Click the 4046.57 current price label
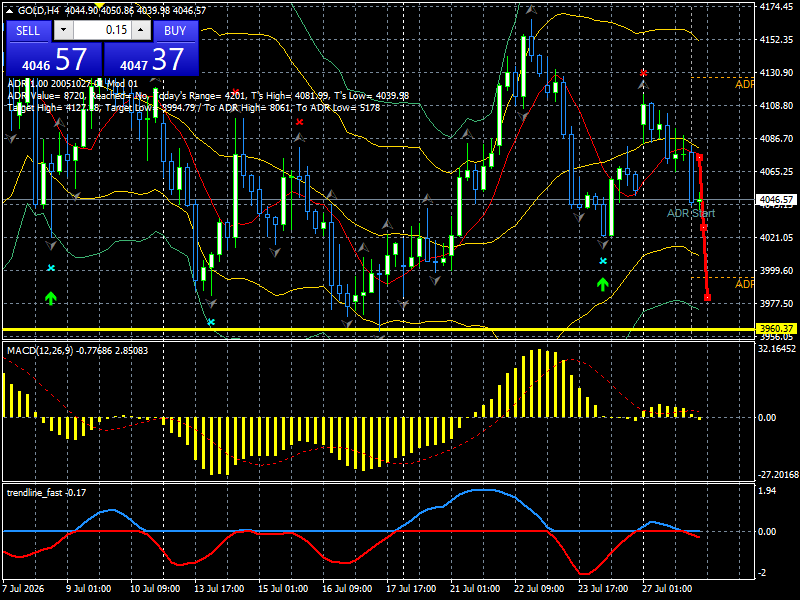 777,199
